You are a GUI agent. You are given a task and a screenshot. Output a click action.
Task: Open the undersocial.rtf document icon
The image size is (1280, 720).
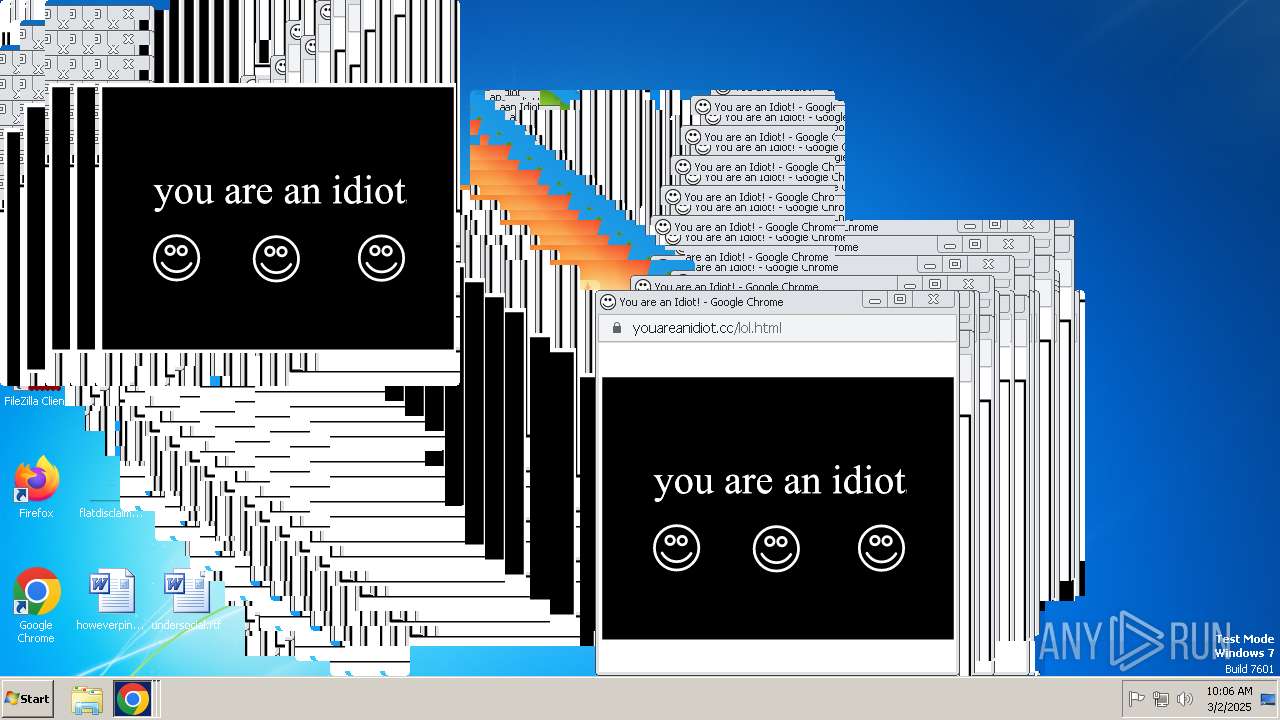[186, 600]
